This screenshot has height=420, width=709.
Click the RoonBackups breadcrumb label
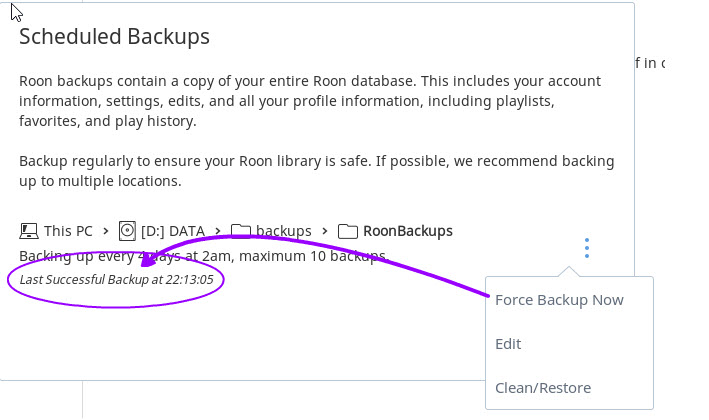coord(408,231)
